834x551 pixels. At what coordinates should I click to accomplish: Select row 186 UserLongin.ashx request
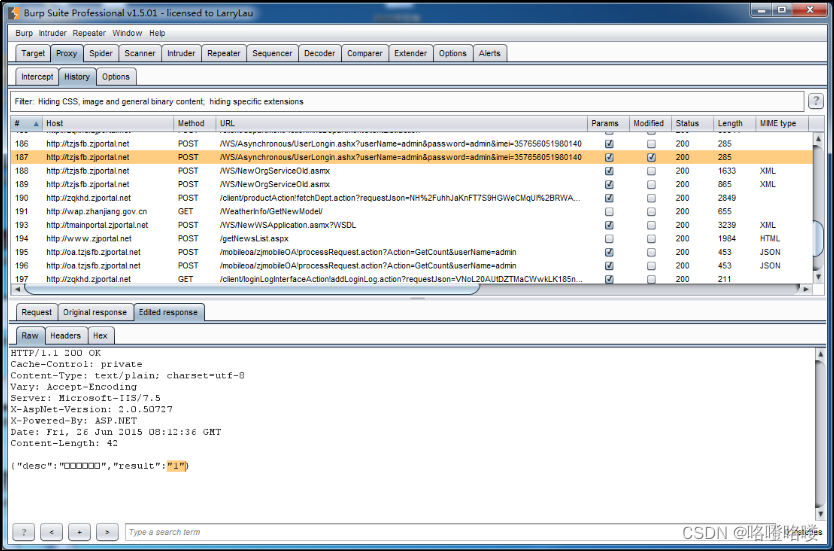tap(412, 144)
